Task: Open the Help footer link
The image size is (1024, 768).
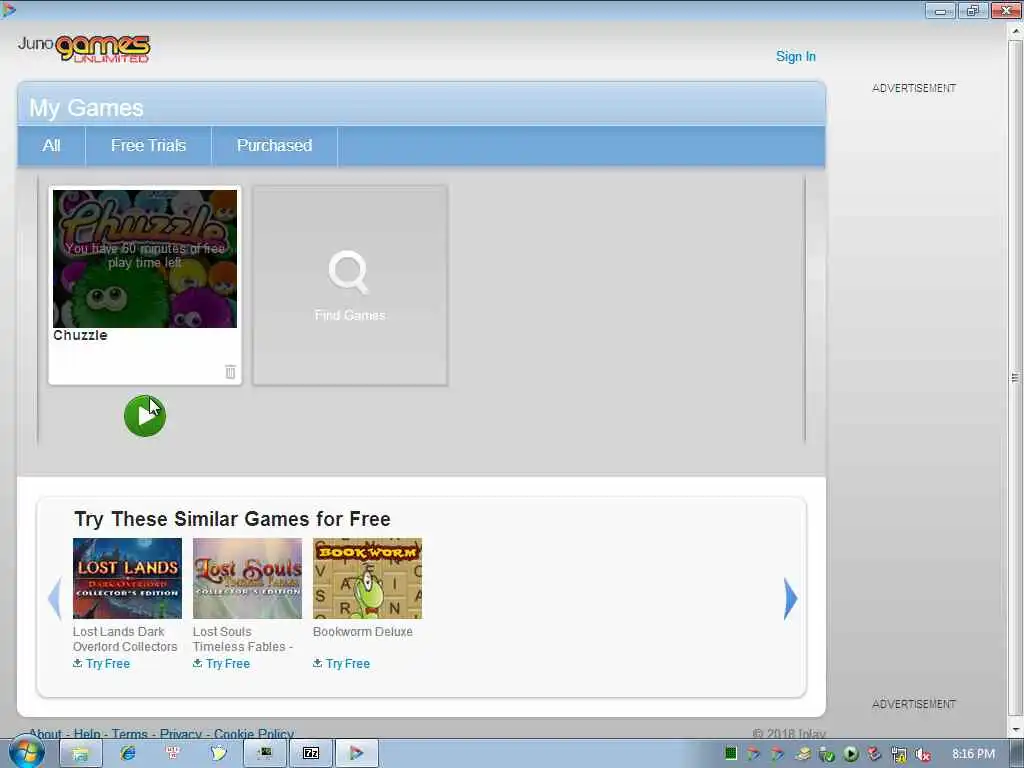Action: [87, 734]
